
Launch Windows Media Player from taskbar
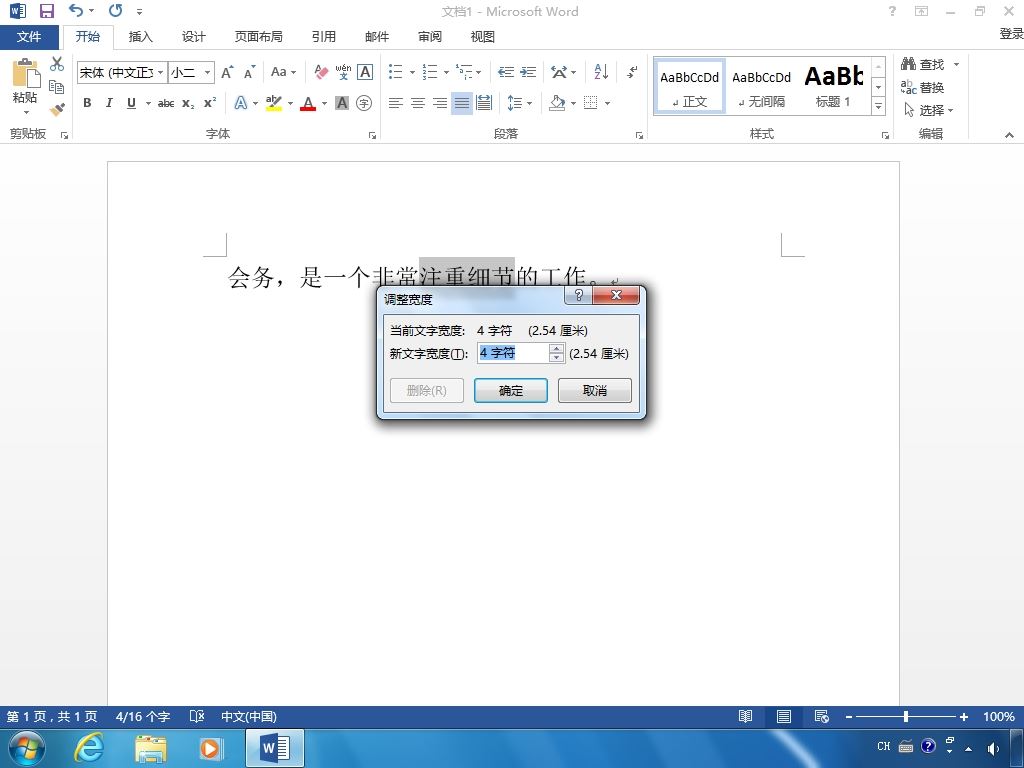point(210,748)
